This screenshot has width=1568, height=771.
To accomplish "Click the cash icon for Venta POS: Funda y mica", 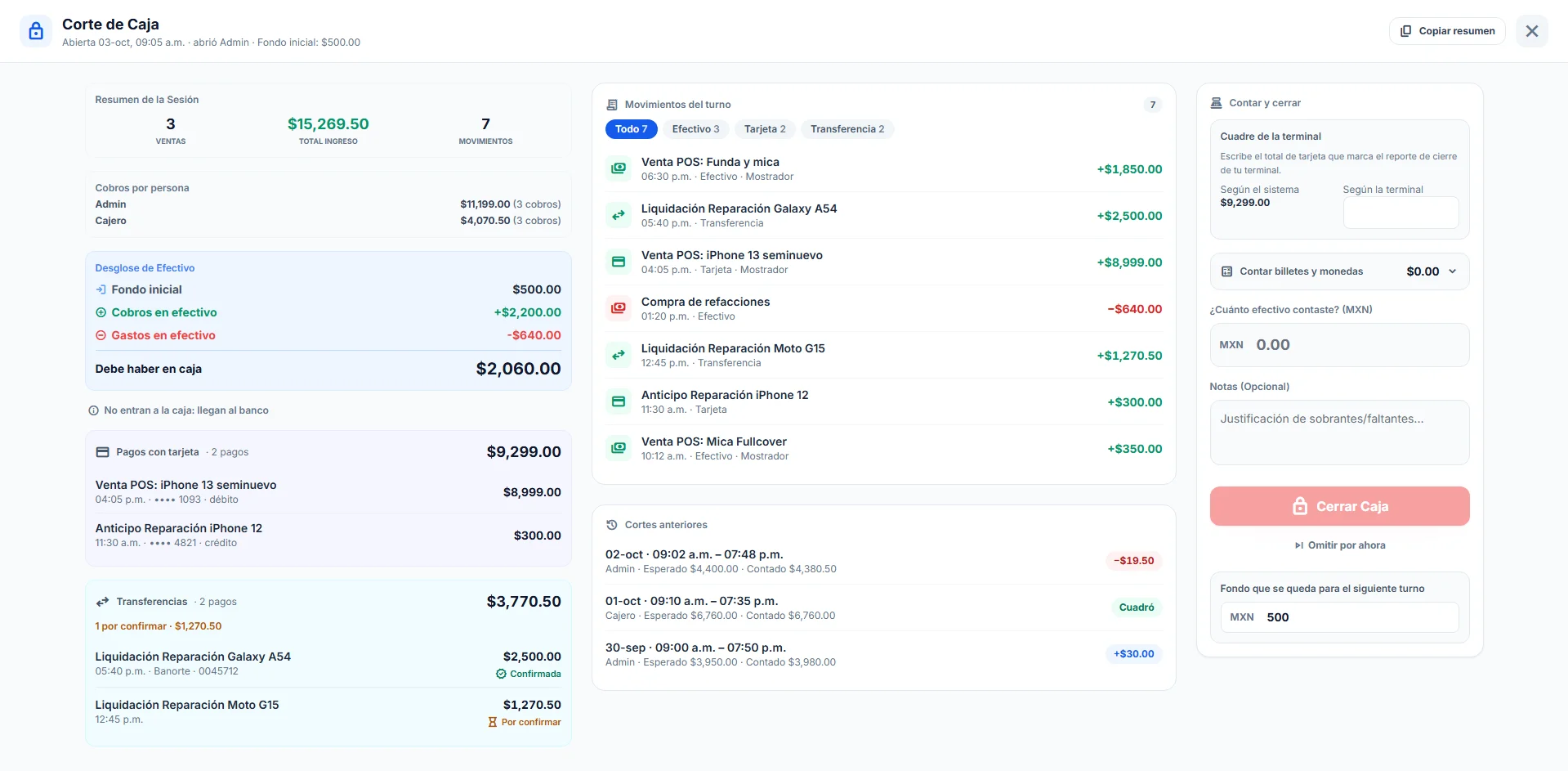I will point(619,168).
